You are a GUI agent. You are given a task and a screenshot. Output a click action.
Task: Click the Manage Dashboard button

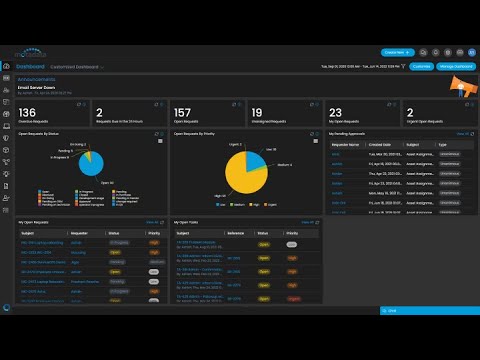(456, 66)
